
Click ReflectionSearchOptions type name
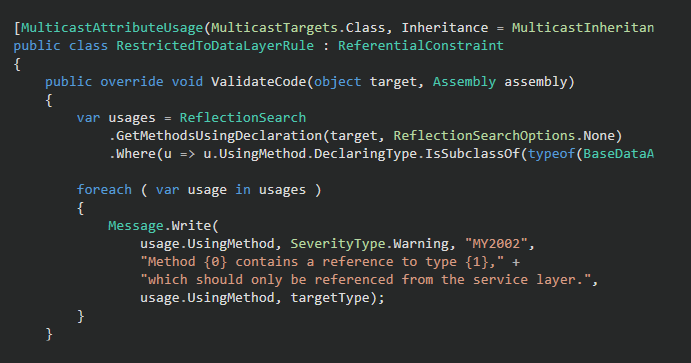pos(484,136)
